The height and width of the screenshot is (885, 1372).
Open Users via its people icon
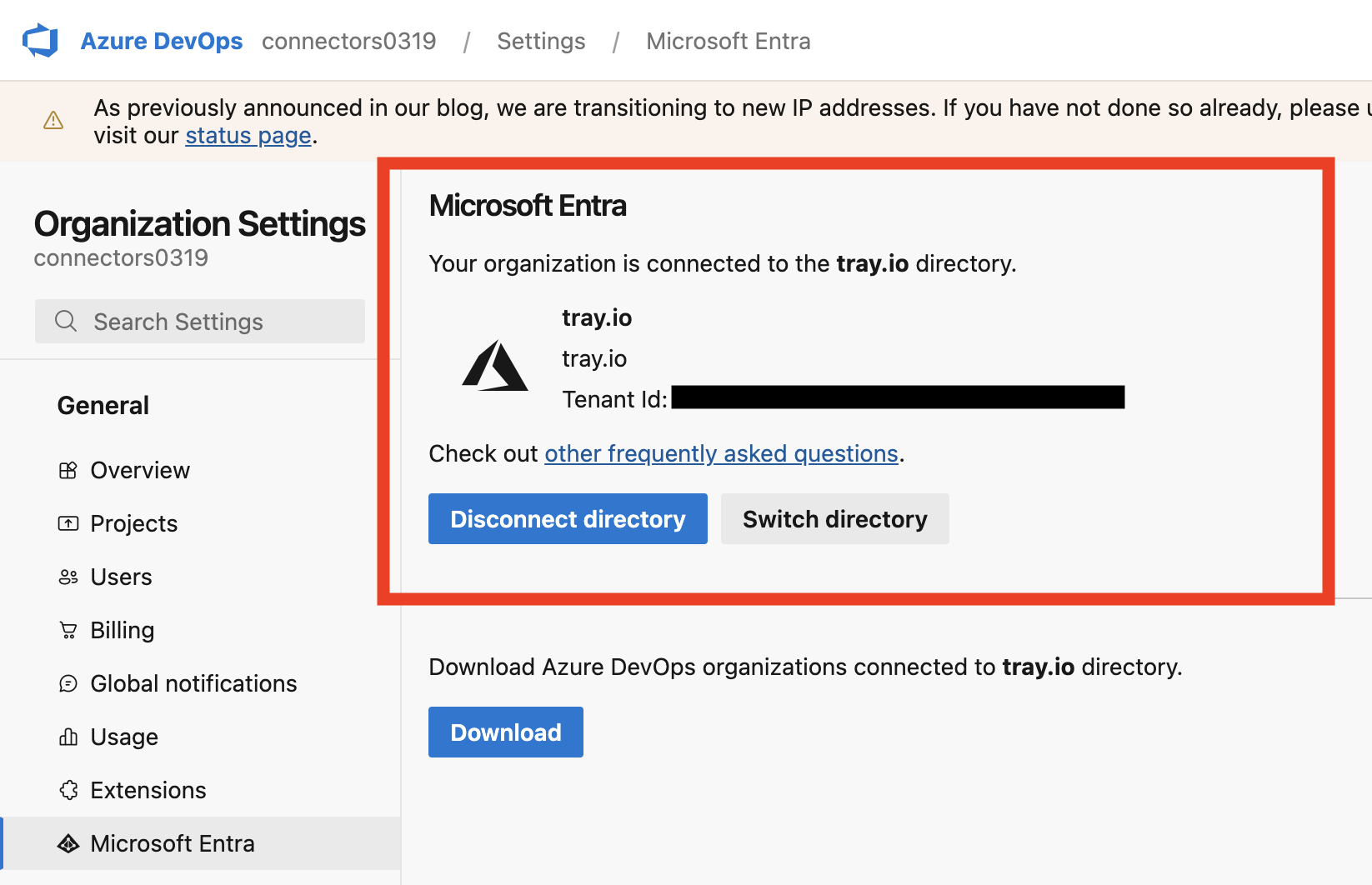pos(68,577)
